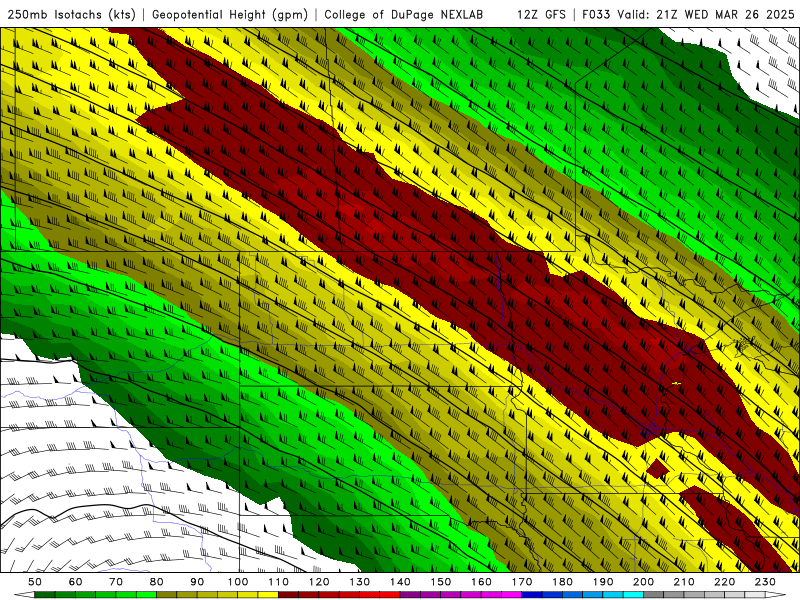Screen dimensions: 800x600
Task: Click the '60' value on the color scale
Action: click(x=76, y=582)
